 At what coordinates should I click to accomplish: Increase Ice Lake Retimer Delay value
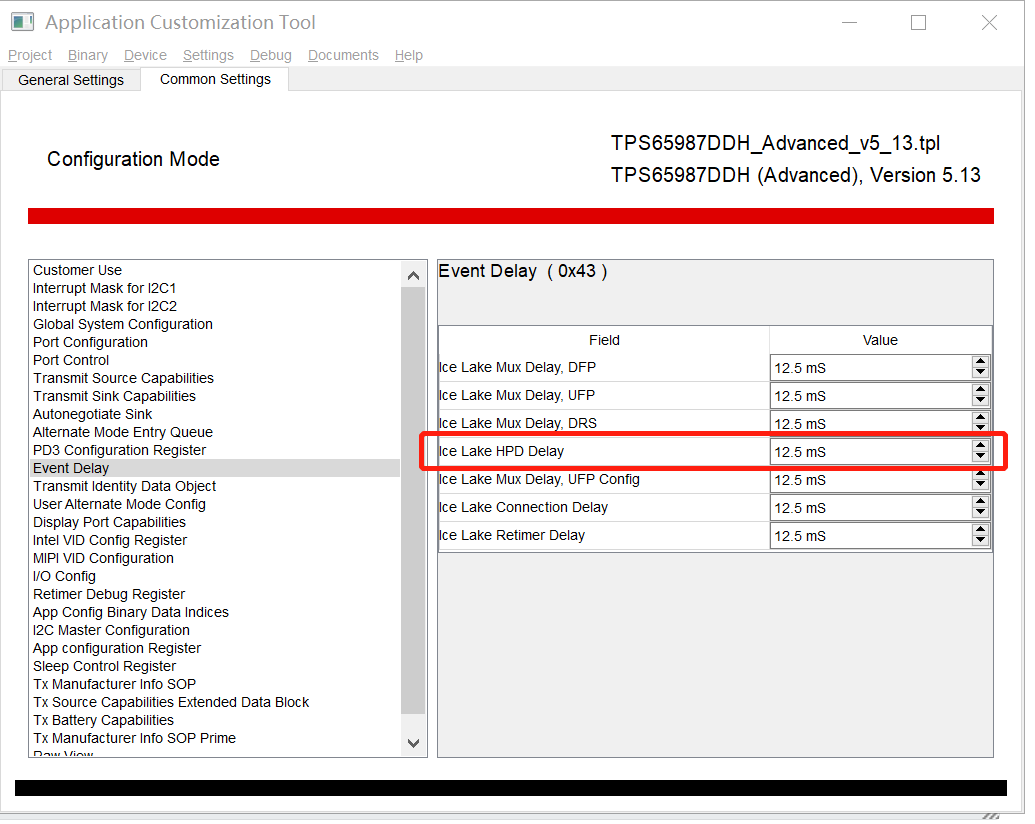point(980,530)
